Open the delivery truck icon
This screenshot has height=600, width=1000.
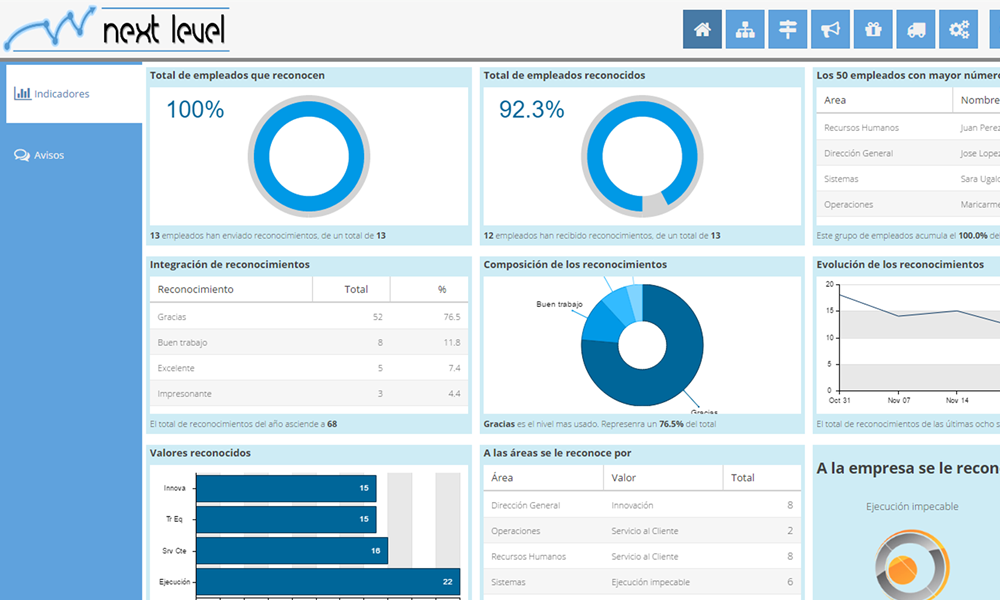click(x=916, y=29)
